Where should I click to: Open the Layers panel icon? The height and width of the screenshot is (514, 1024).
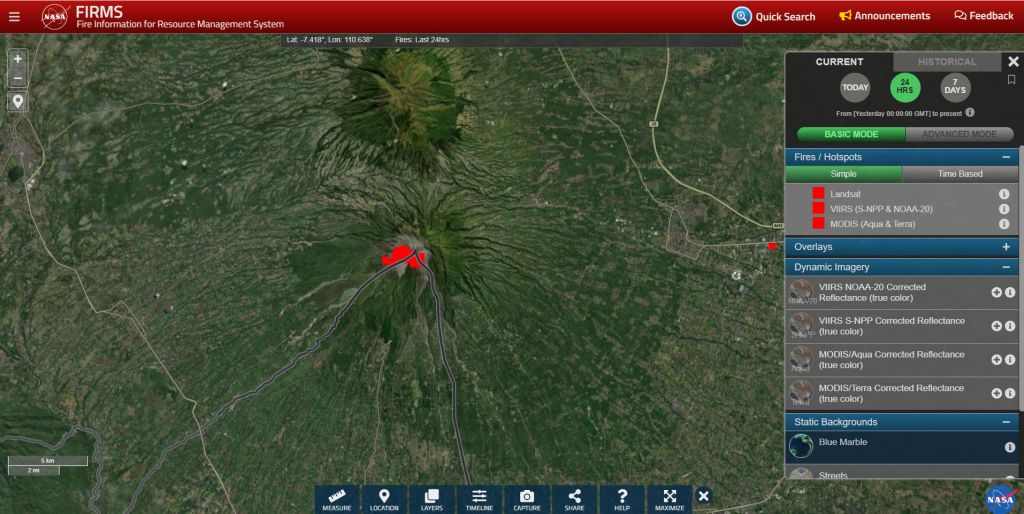[x=431, y=499]
